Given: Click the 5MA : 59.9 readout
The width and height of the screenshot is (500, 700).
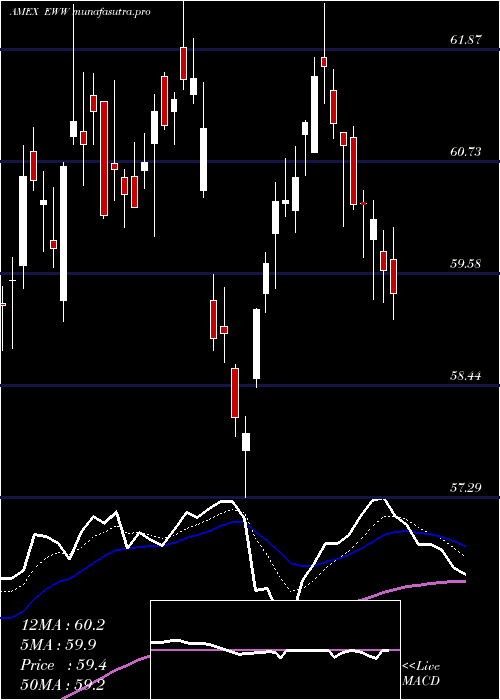Looking at the screenshot, I should 59,645.
